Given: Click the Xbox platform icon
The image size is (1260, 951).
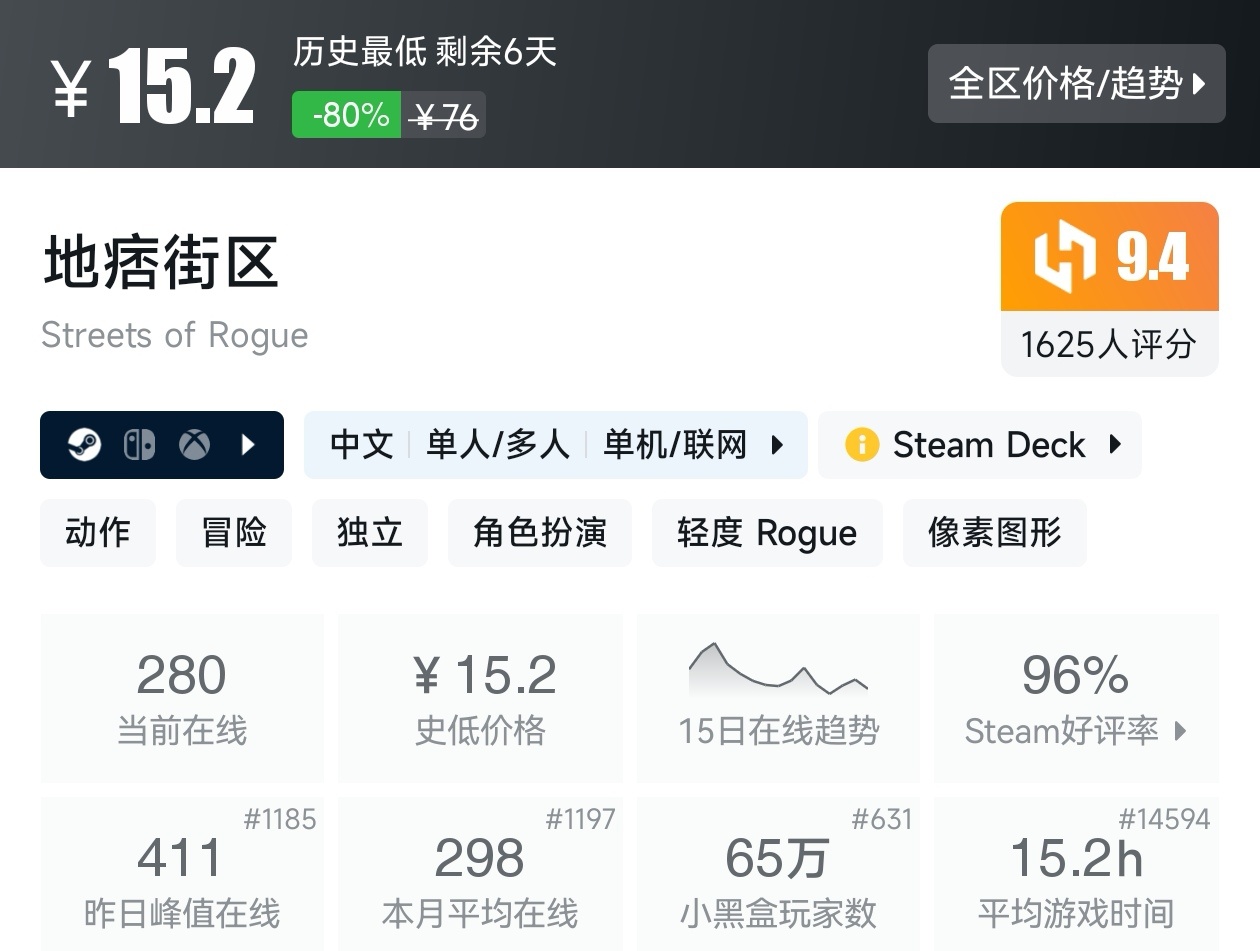Looking at the screenshot, I should click(x=194, y=444).
